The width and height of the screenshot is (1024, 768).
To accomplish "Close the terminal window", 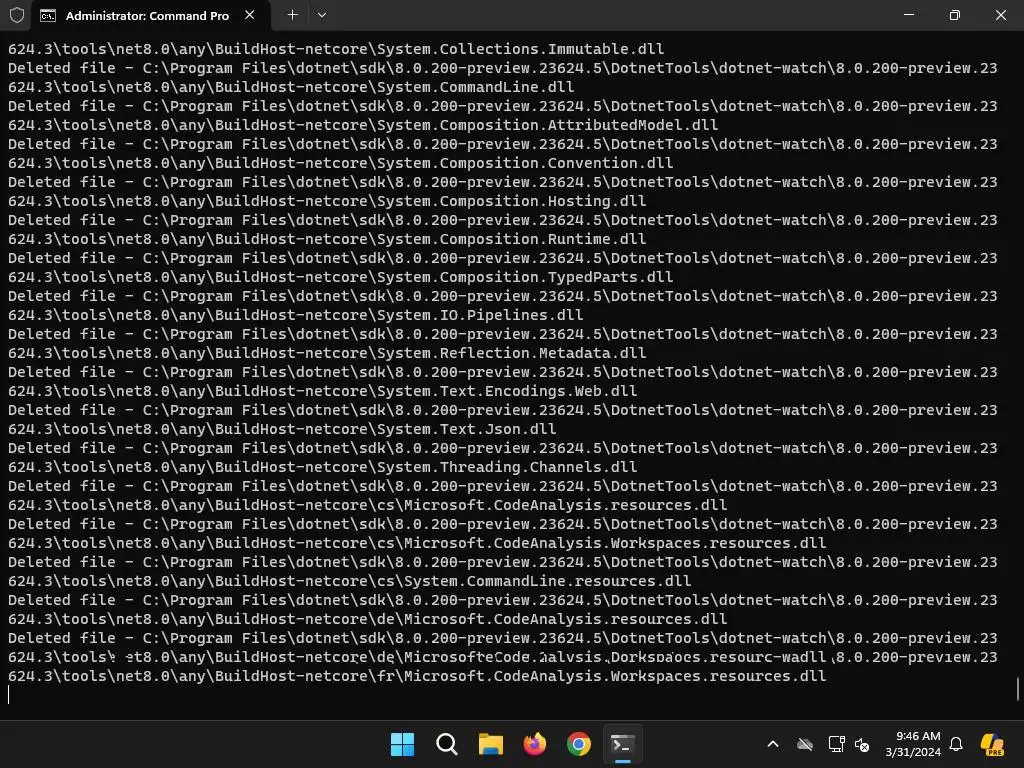I will [1000, 15].
